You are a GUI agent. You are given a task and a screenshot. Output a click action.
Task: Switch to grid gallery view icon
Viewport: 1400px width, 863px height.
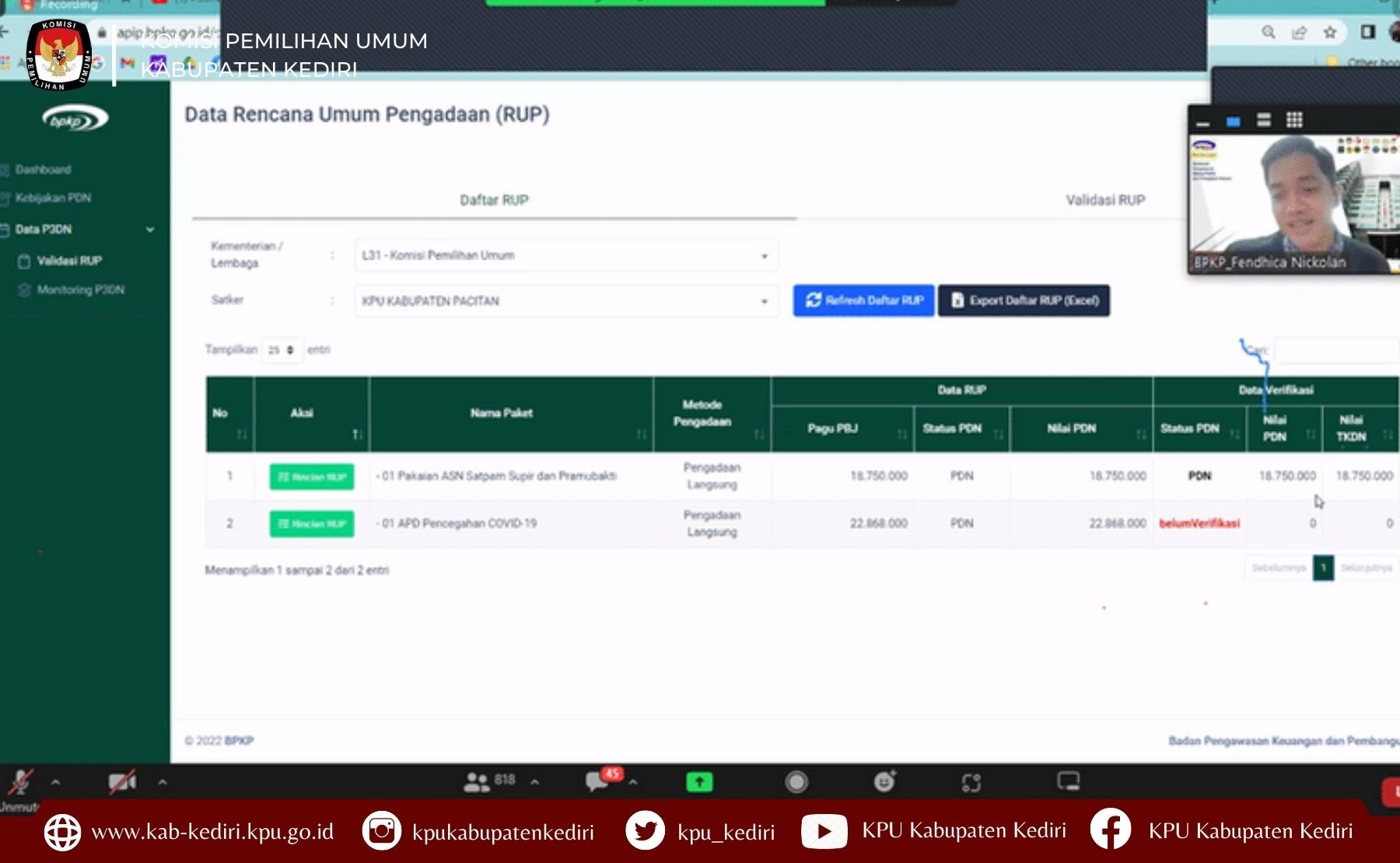[1294, 120]
